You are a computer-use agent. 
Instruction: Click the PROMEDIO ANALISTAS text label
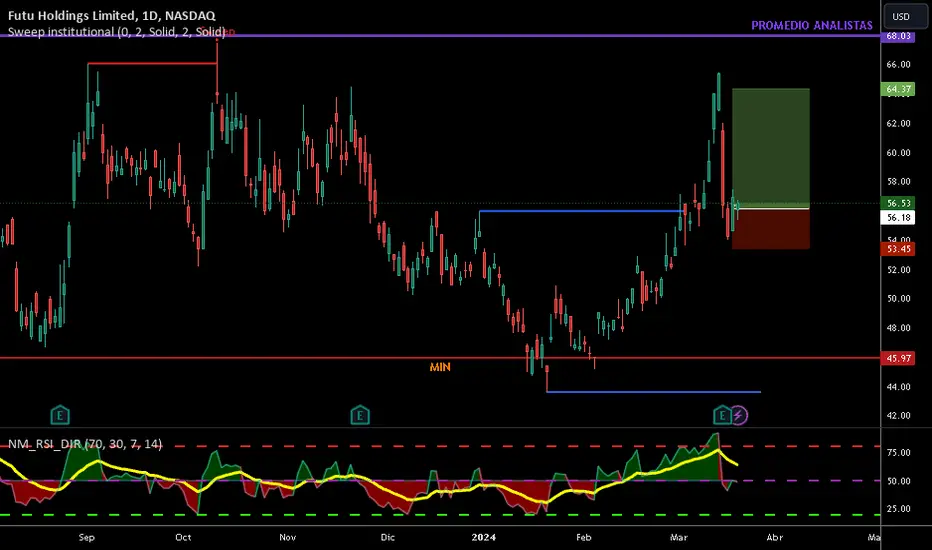(812, 26)
